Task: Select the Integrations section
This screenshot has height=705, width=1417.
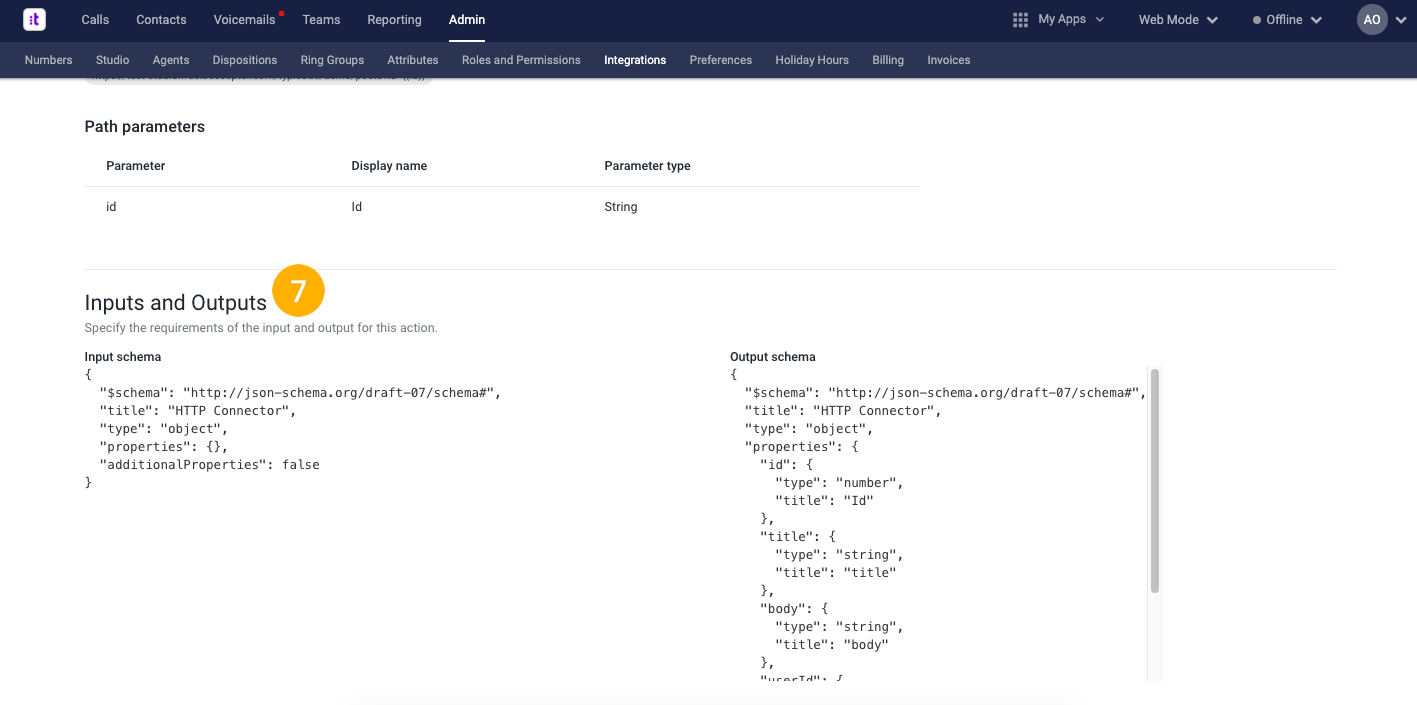Action: point(635,60)
